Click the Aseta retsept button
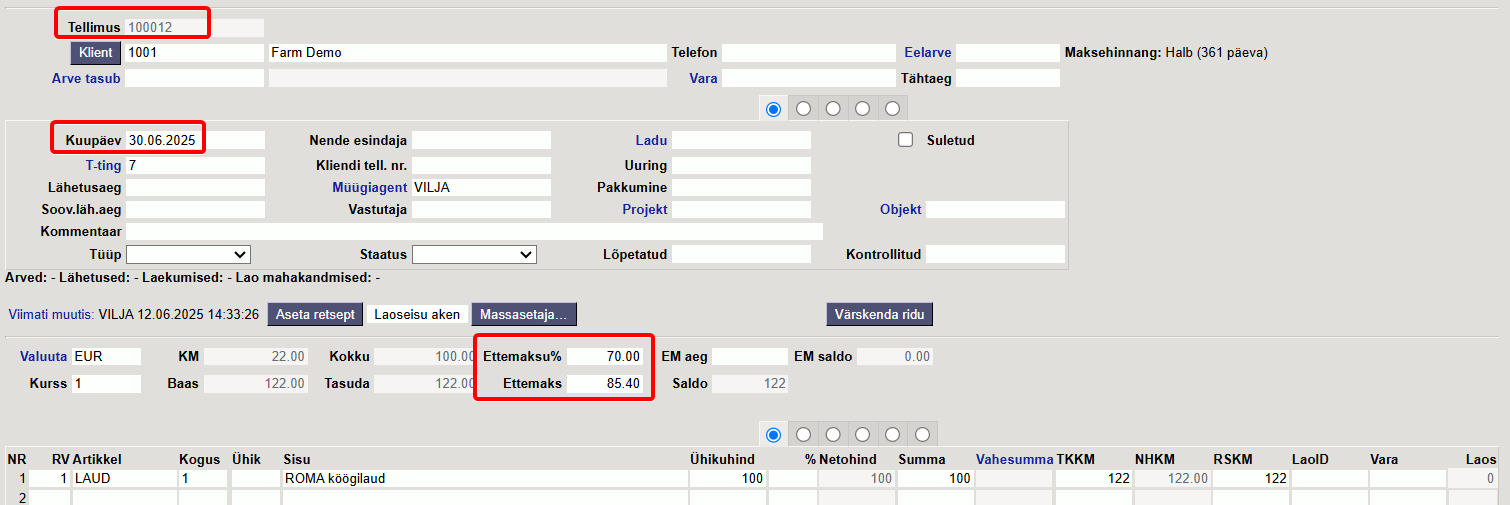This screenshot has width=1510, height=505. (315, 314)
